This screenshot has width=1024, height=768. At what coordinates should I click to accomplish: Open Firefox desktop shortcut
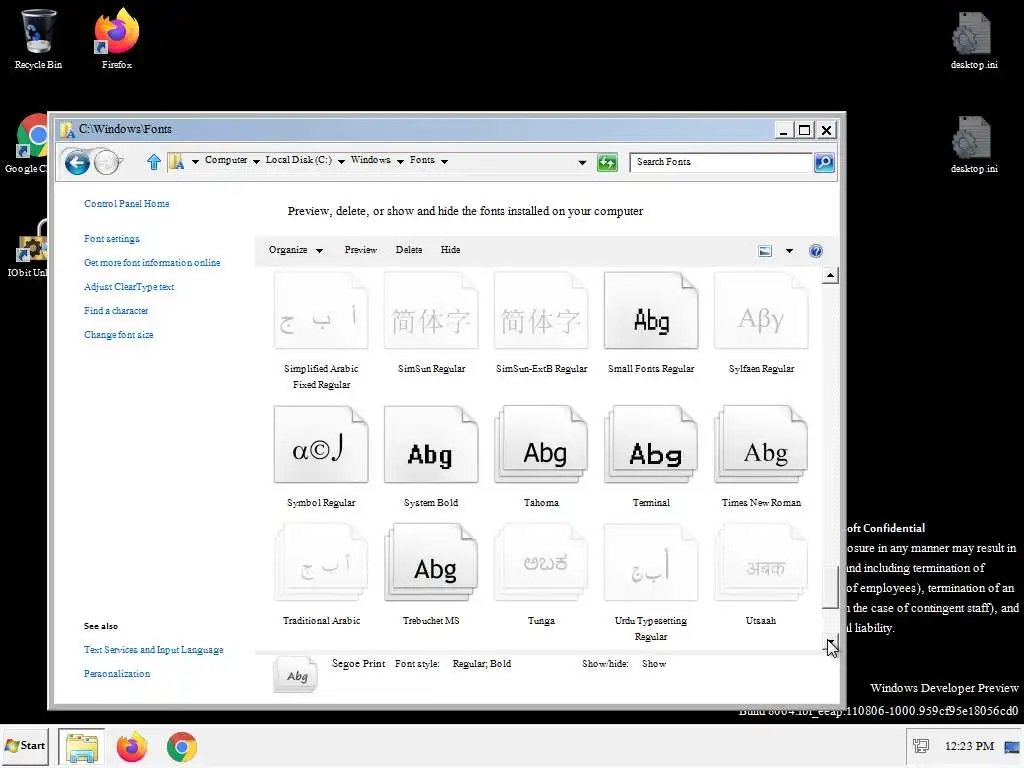click(117, 39)
